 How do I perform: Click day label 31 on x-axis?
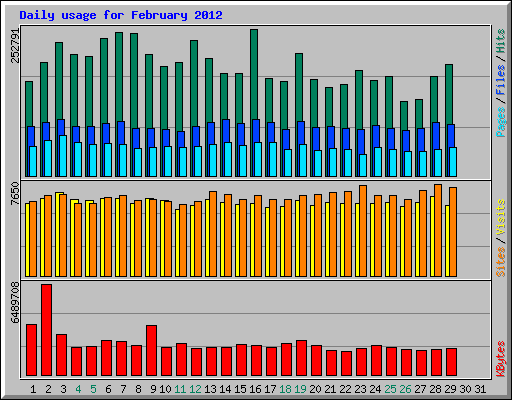pos(480,389)
